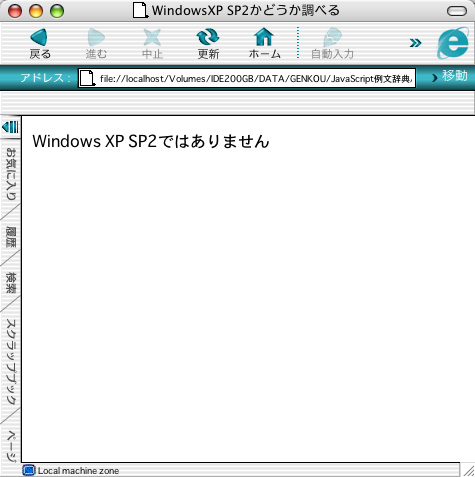Screen dimensions: 475x477
Task: Zoom the window with the green button
Action: click(x=57, y=11)
